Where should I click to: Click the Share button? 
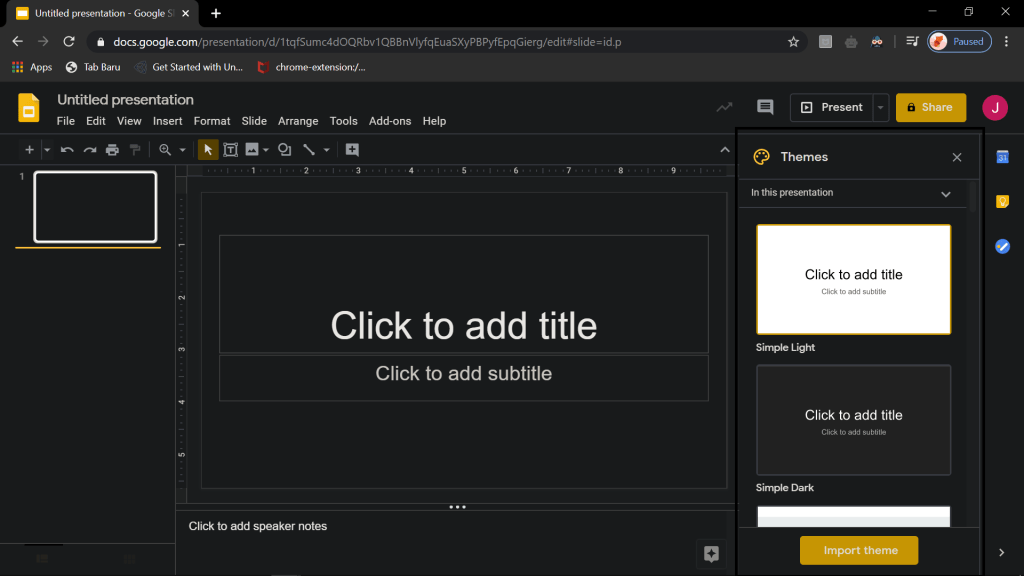930,107
